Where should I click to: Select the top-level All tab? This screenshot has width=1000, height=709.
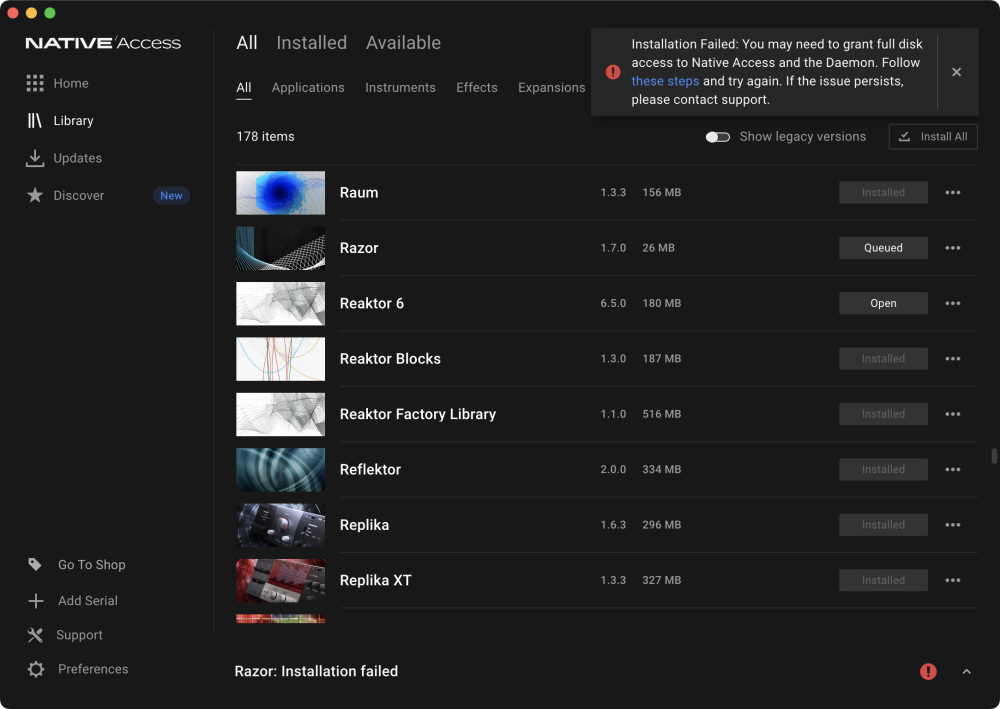pyautogui.click(x=247, y=43)
